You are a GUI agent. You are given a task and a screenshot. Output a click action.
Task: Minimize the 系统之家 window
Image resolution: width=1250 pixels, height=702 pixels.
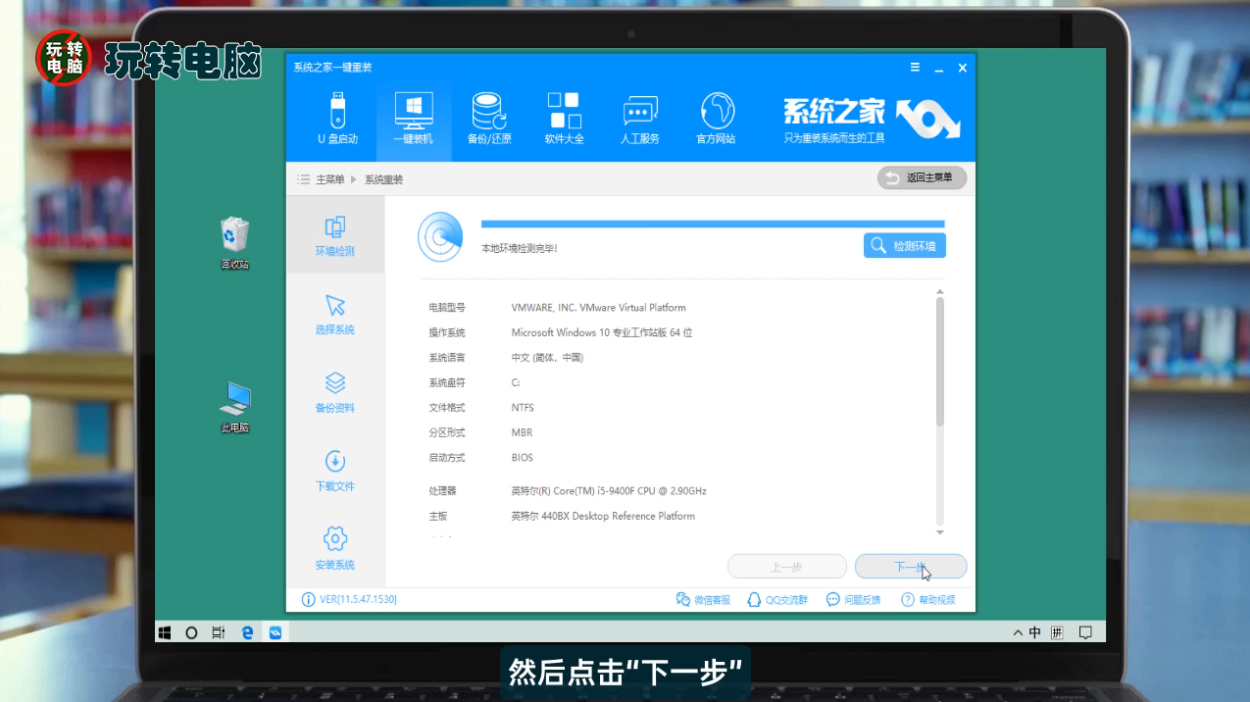tap(939, 68)
